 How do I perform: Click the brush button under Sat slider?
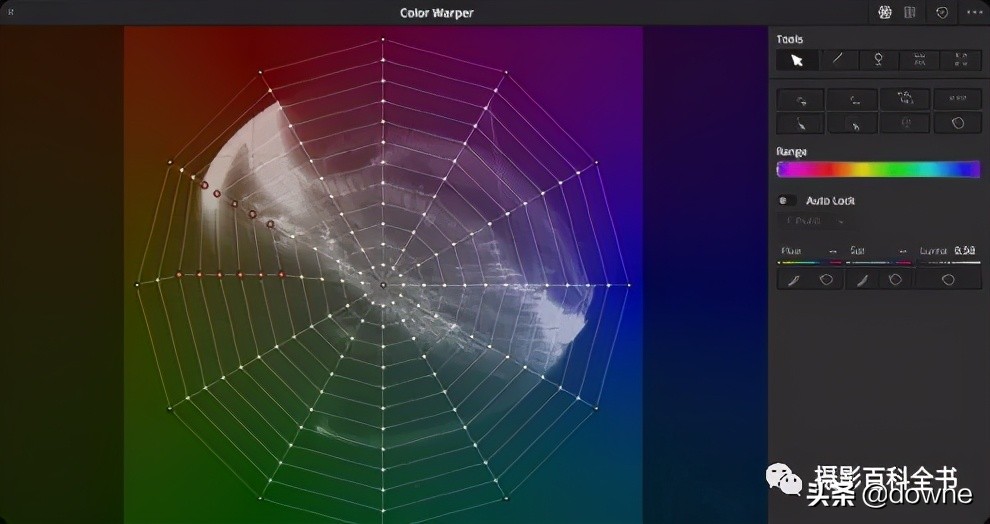click(862, 280)
